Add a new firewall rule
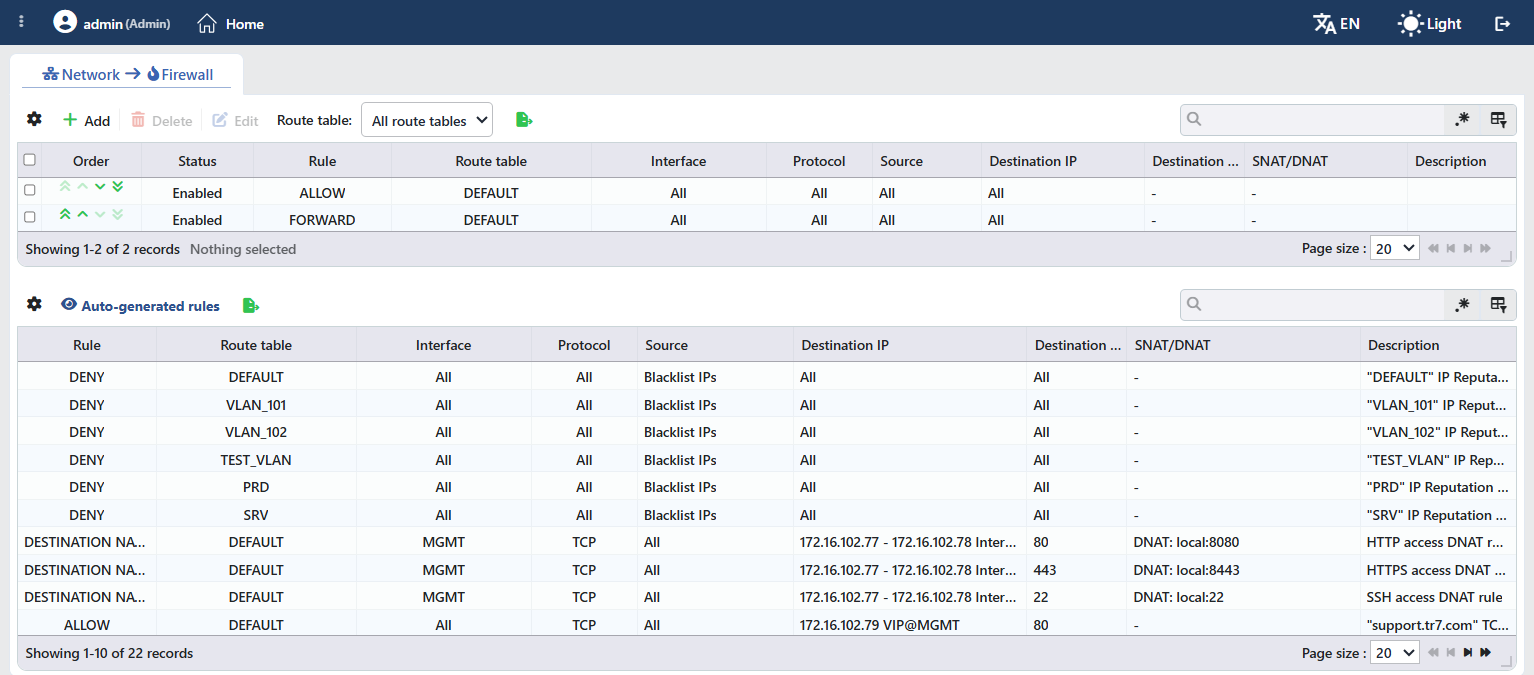Viewport: 1534px width, 675px height. (86, 120)
